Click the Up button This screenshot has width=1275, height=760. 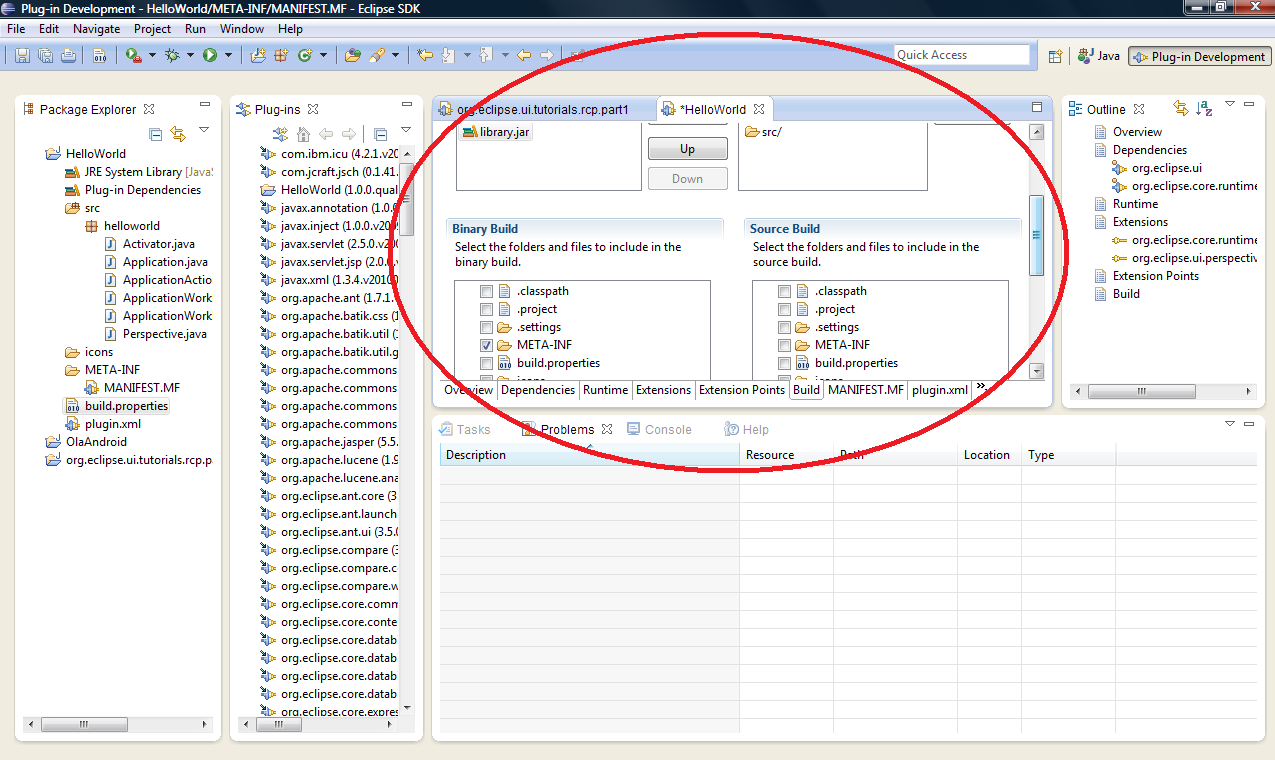point(687,149)
